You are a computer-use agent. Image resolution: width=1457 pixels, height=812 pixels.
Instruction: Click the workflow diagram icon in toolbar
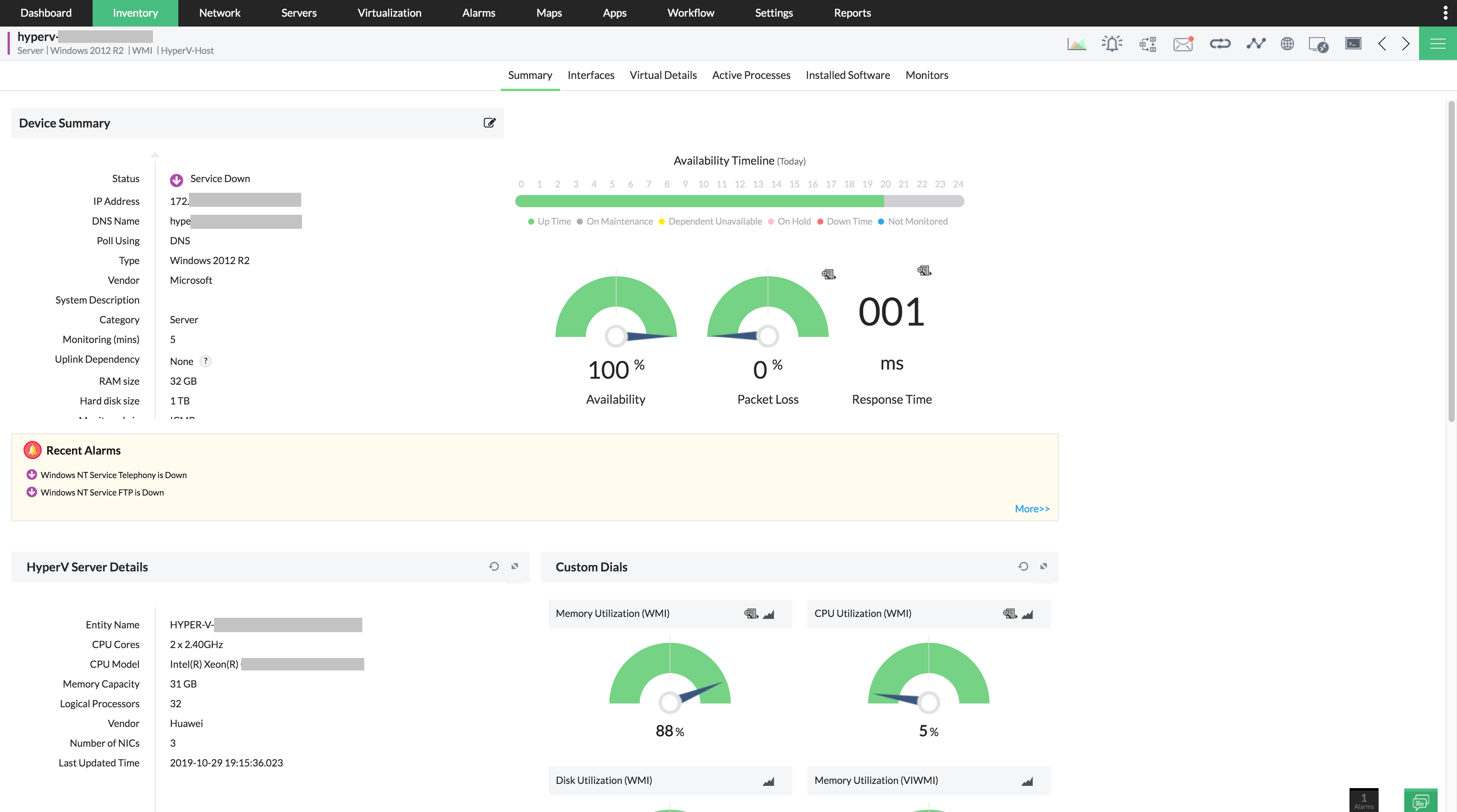click(x=1148, y=44)
